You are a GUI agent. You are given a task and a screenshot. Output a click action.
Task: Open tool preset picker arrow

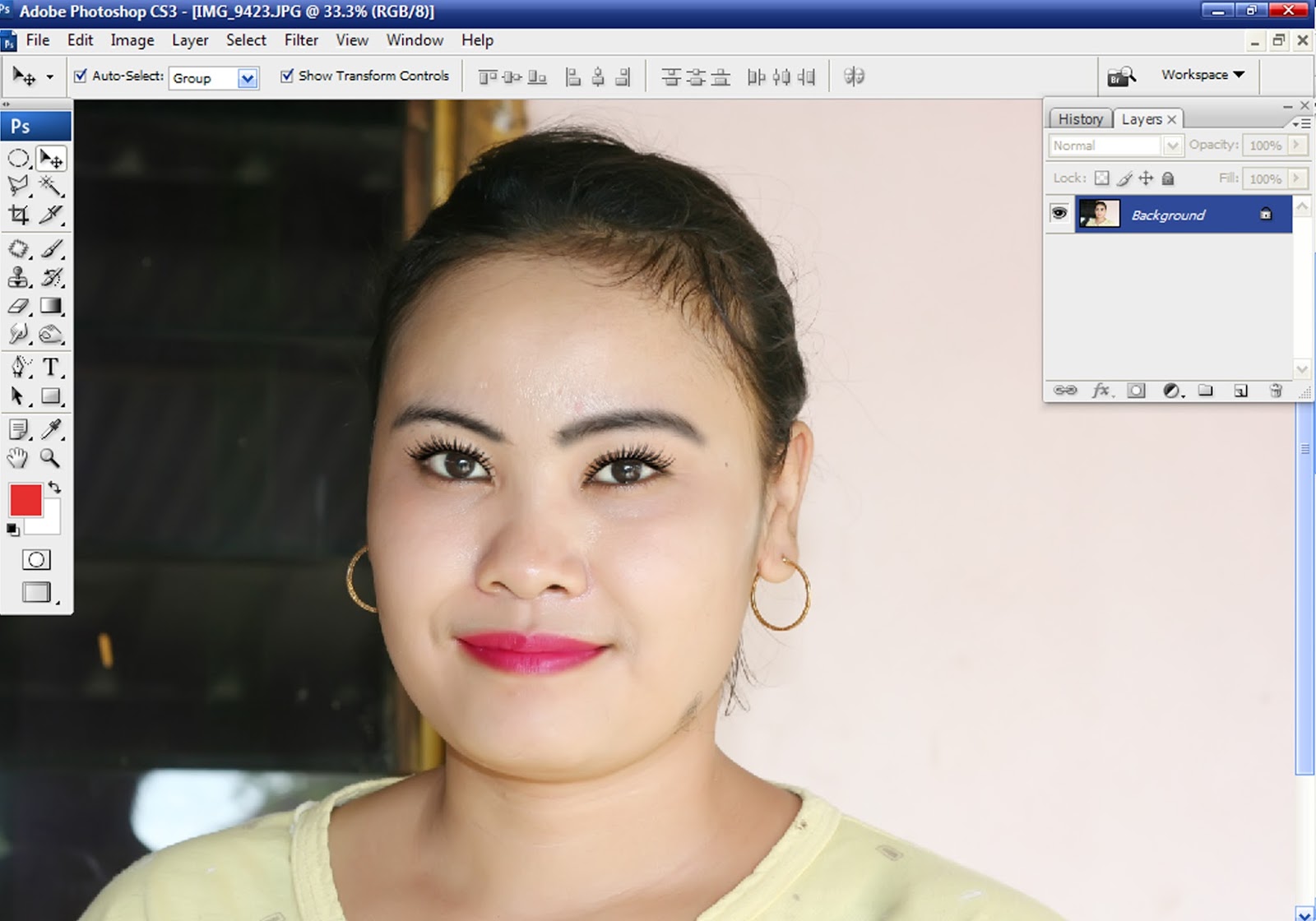pyautogui.click(x=49, y=76)
